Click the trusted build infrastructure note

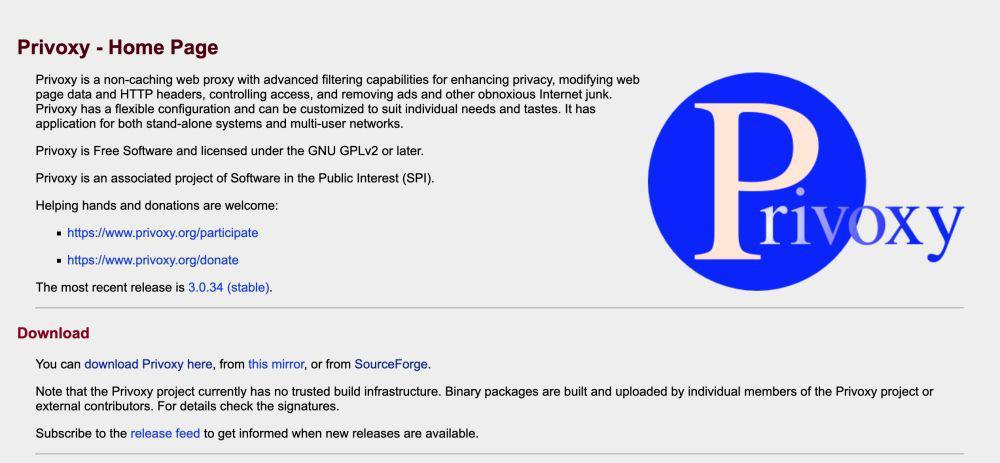pos(484,399)
